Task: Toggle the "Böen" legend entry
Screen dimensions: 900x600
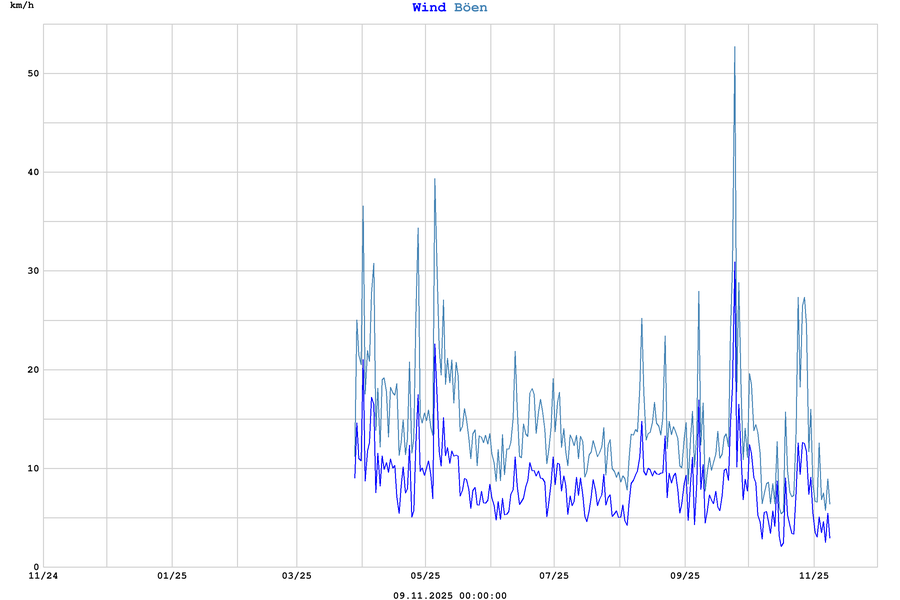Action: [471, 8]
